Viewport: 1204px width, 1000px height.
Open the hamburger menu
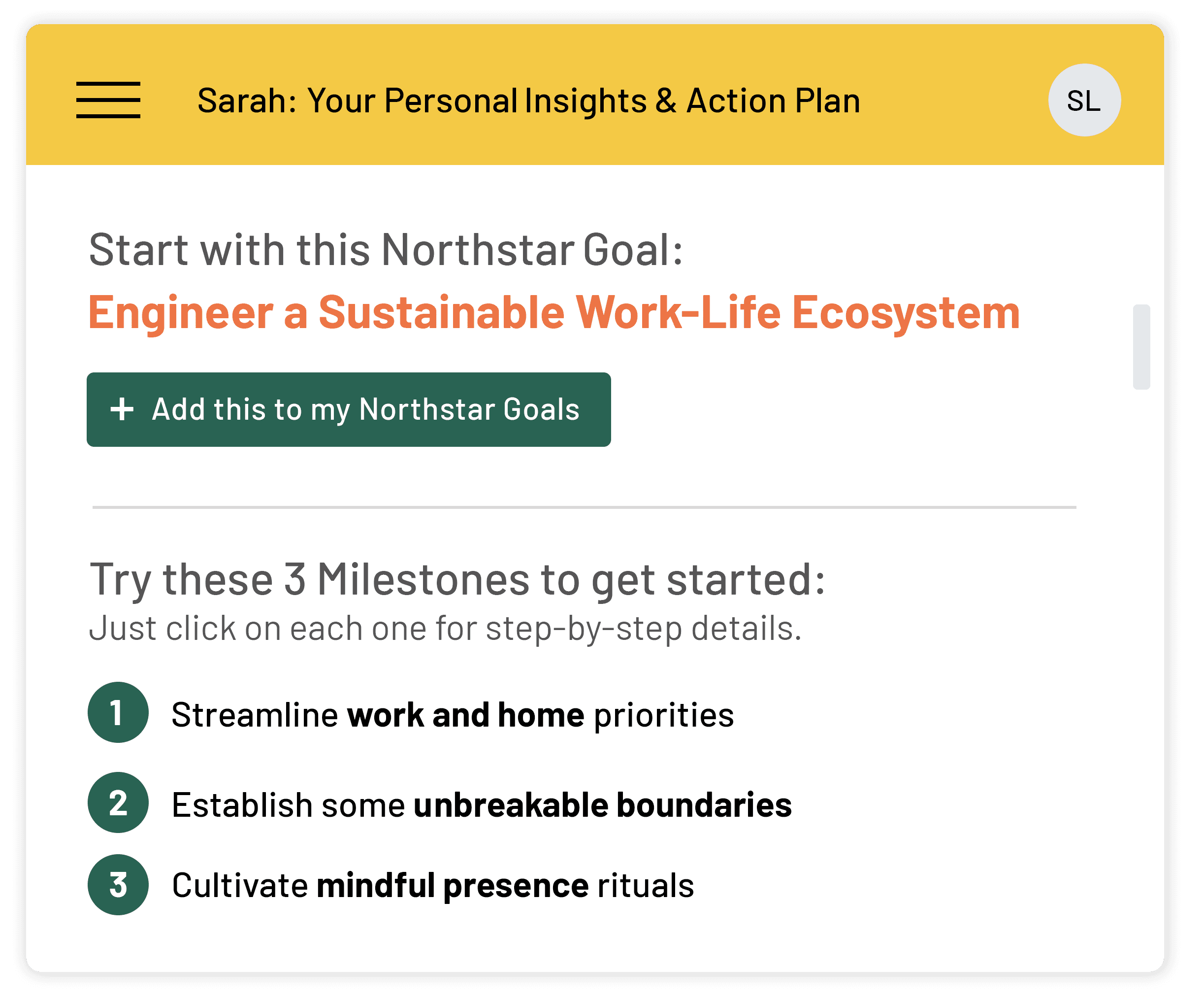coord(108,100)
